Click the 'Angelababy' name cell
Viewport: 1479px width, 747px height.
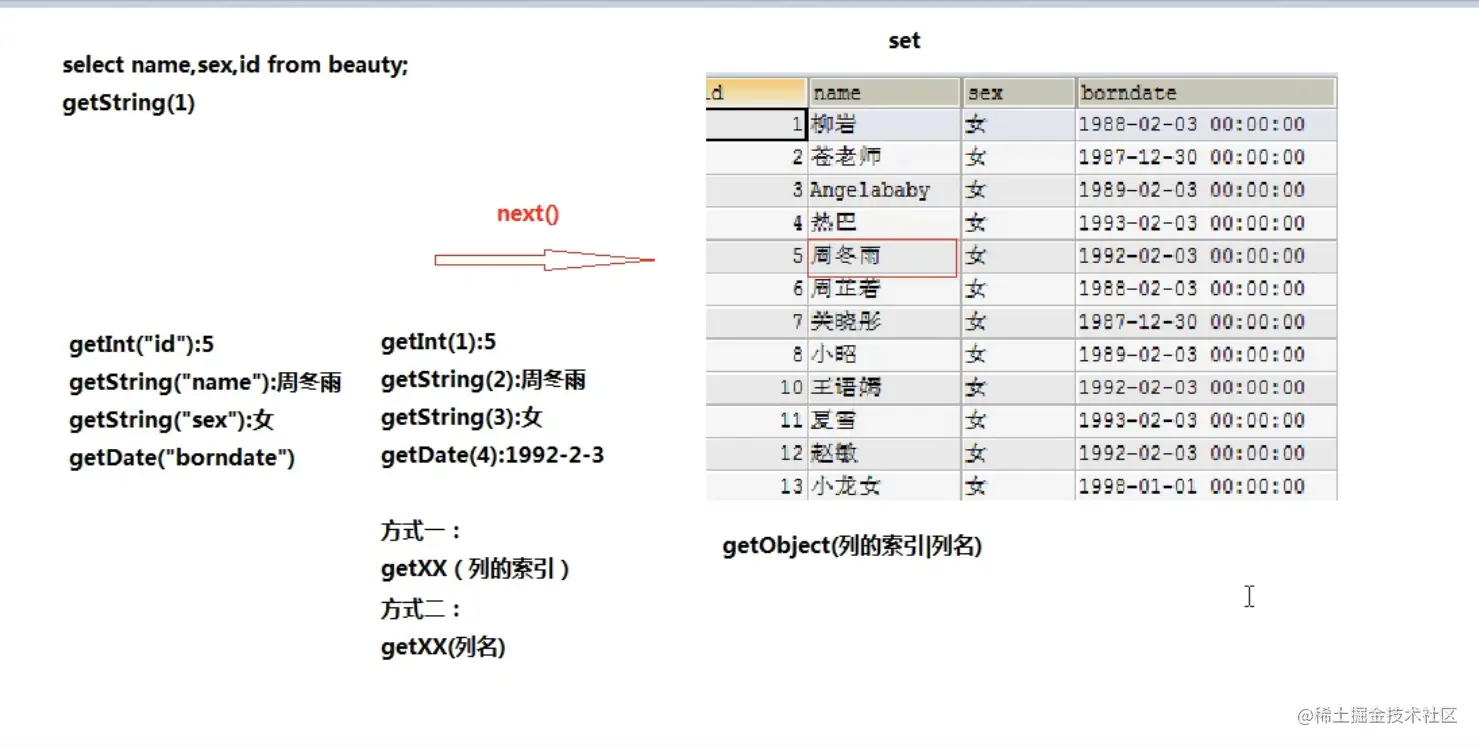[x=884, y=190]
